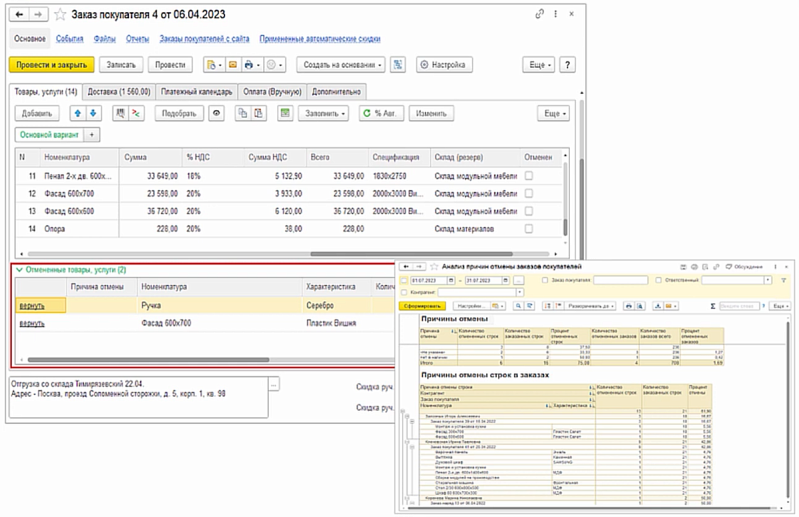Viewport: 799px width, 517px height.
Task: Go back with the left arrow in the order window
Action: [x=19, y=14]
